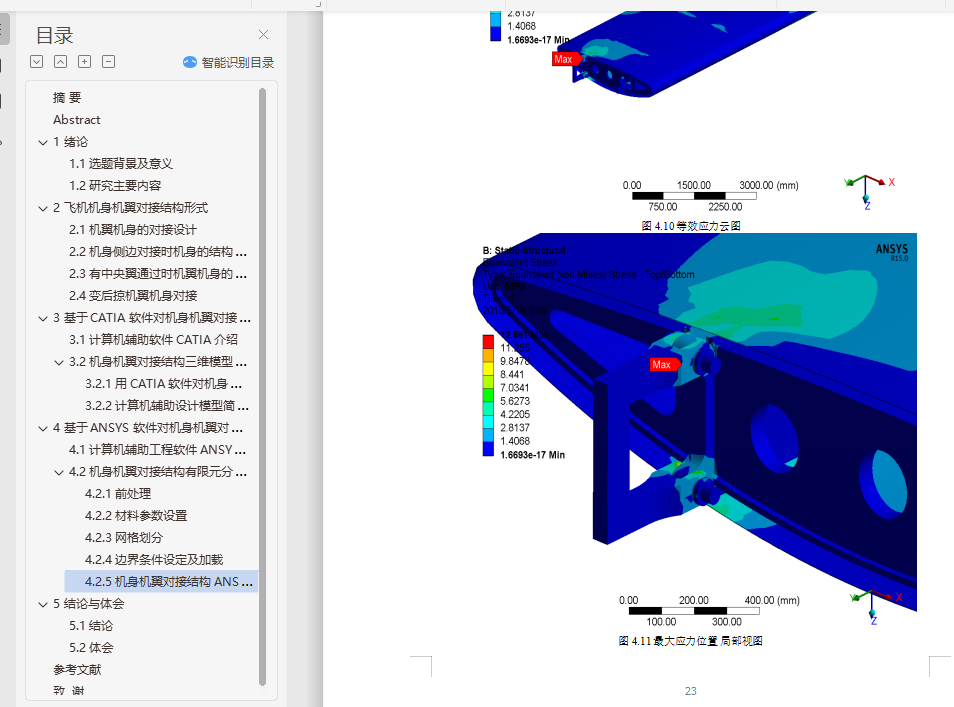Open 3.2.2 计算机辅助设计模型简 entry
The height and width of the screenshot is (707, 954).
[167, 406]
